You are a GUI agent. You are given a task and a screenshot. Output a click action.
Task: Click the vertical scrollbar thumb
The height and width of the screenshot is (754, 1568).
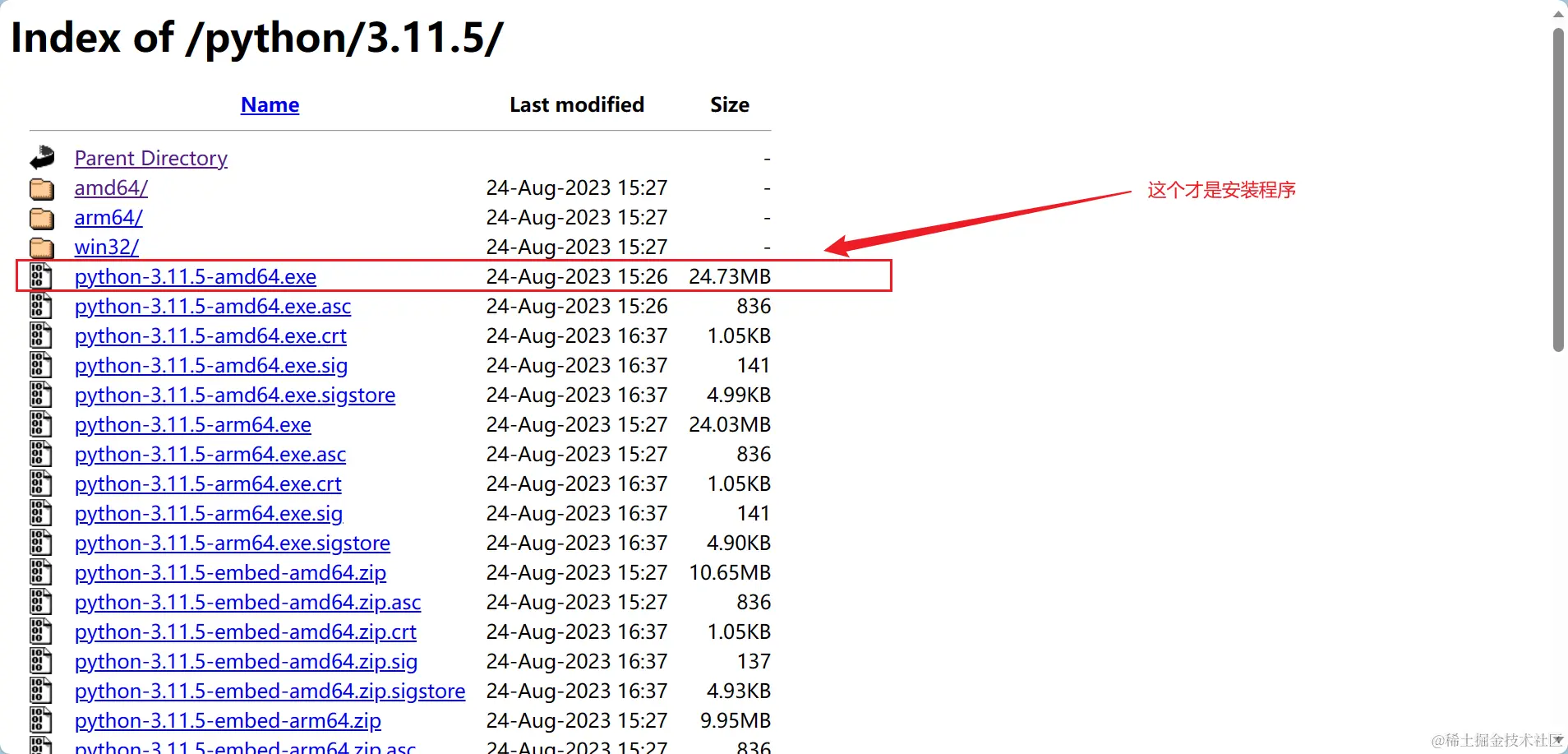1558,190
